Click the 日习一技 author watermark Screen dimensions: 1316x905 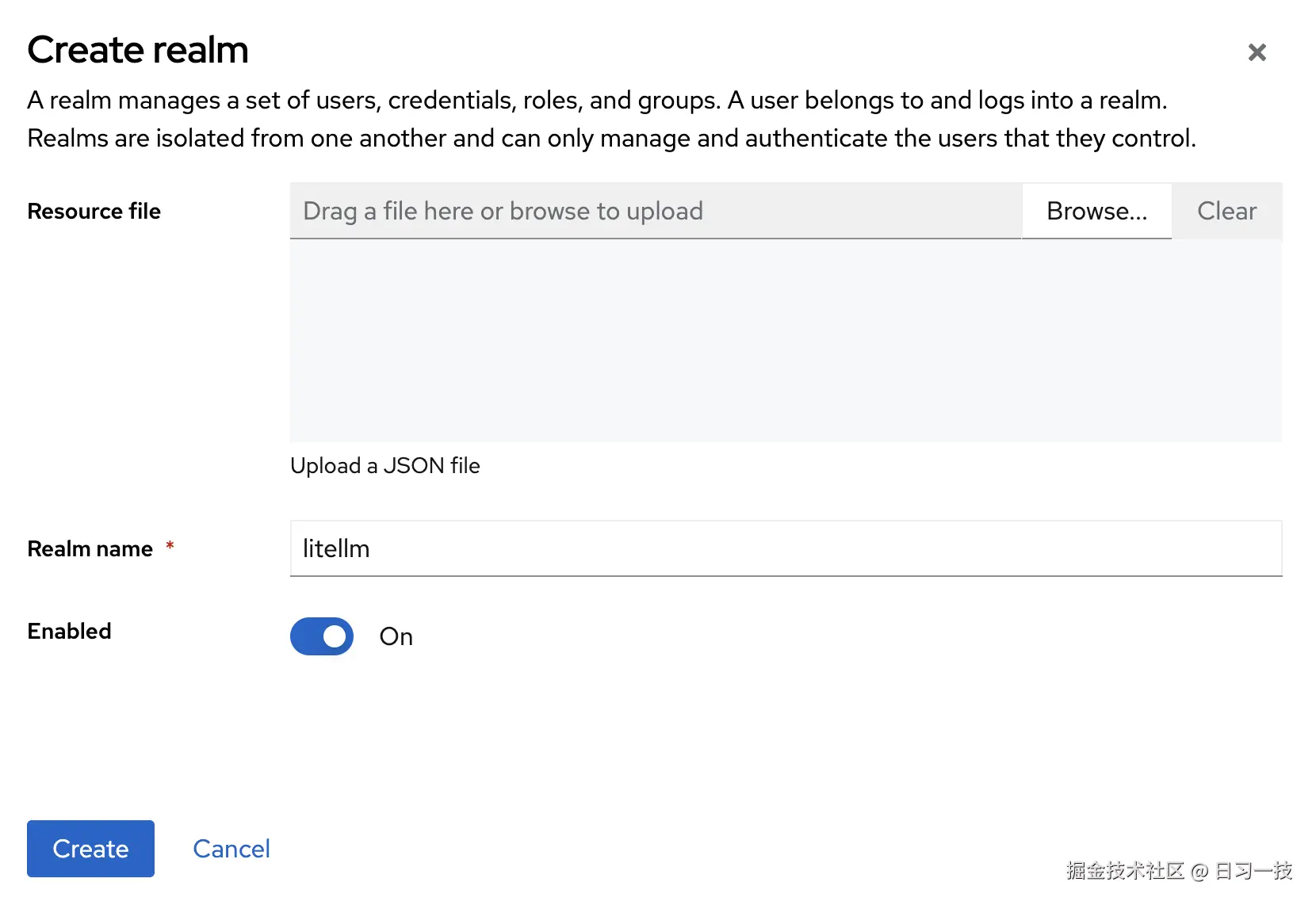1253,871
